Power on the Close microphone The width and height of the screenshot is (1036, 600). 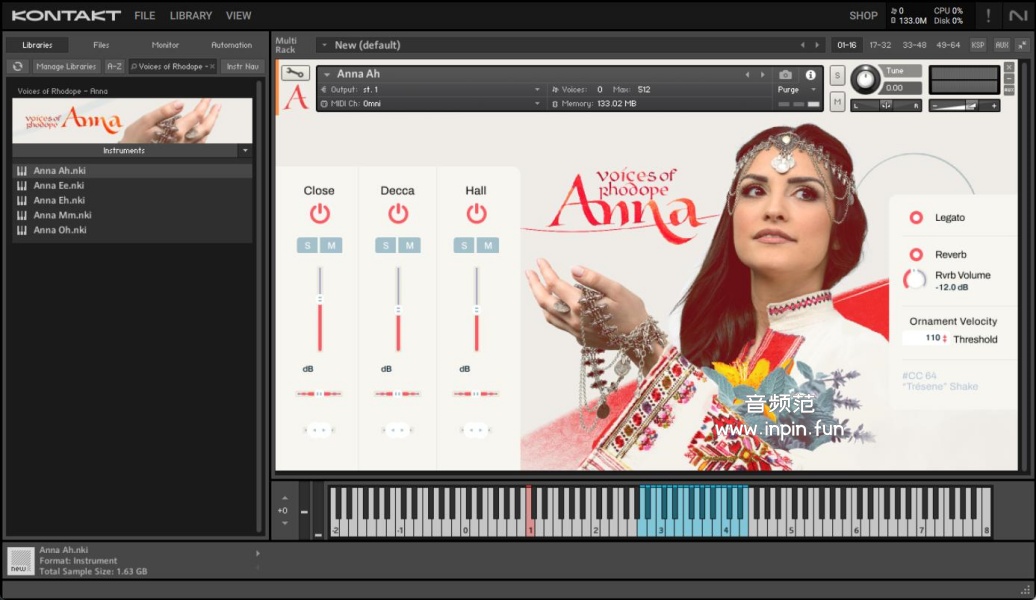[319, 213]
